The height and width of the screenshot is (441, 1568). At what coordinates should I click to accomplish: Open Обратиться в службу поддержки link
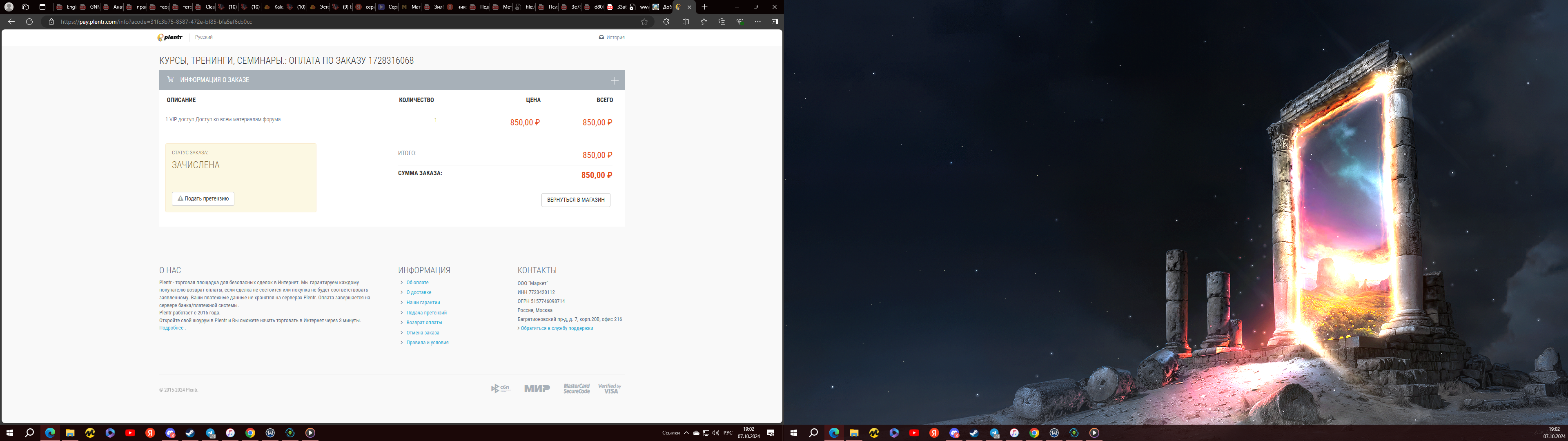(x=556, y=328)
